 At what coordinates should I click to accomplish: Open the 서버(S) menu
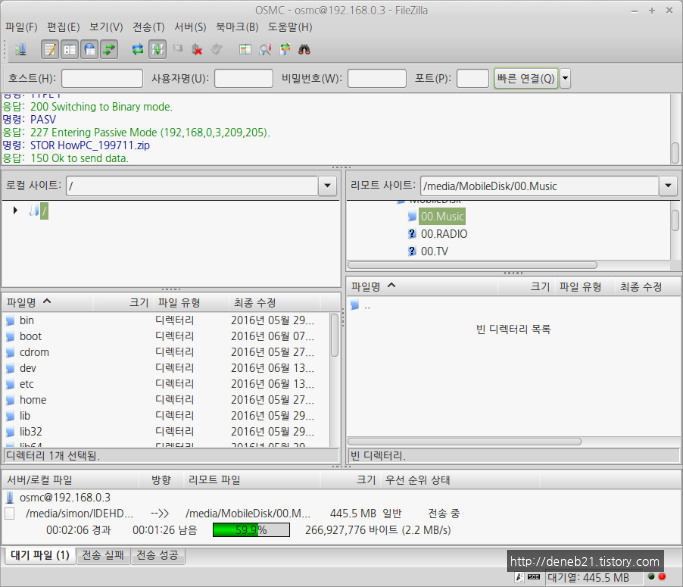(x=190, y=27)
